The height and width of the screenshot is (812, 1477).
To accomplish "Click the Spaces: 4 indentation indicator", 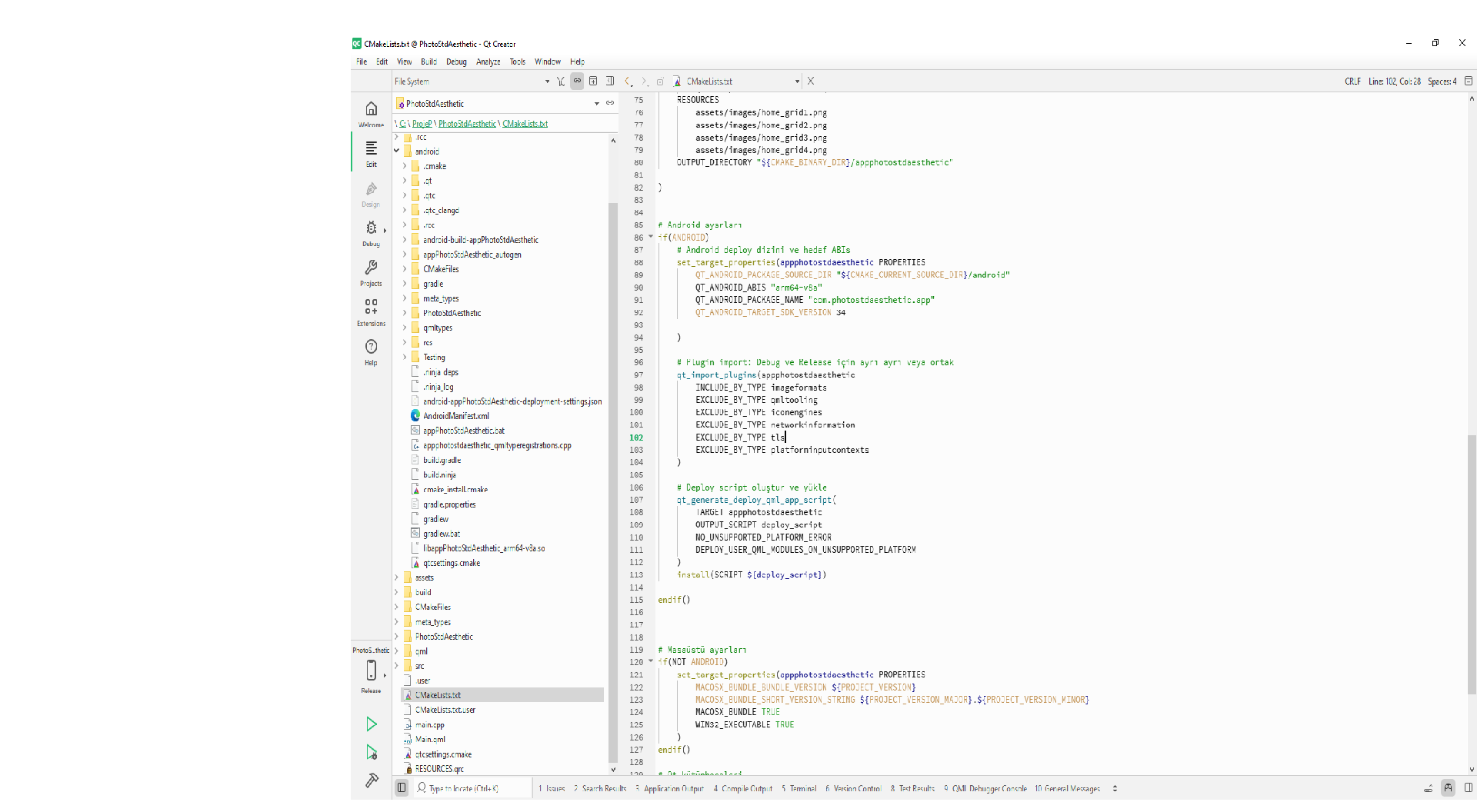I will 1442,81.
